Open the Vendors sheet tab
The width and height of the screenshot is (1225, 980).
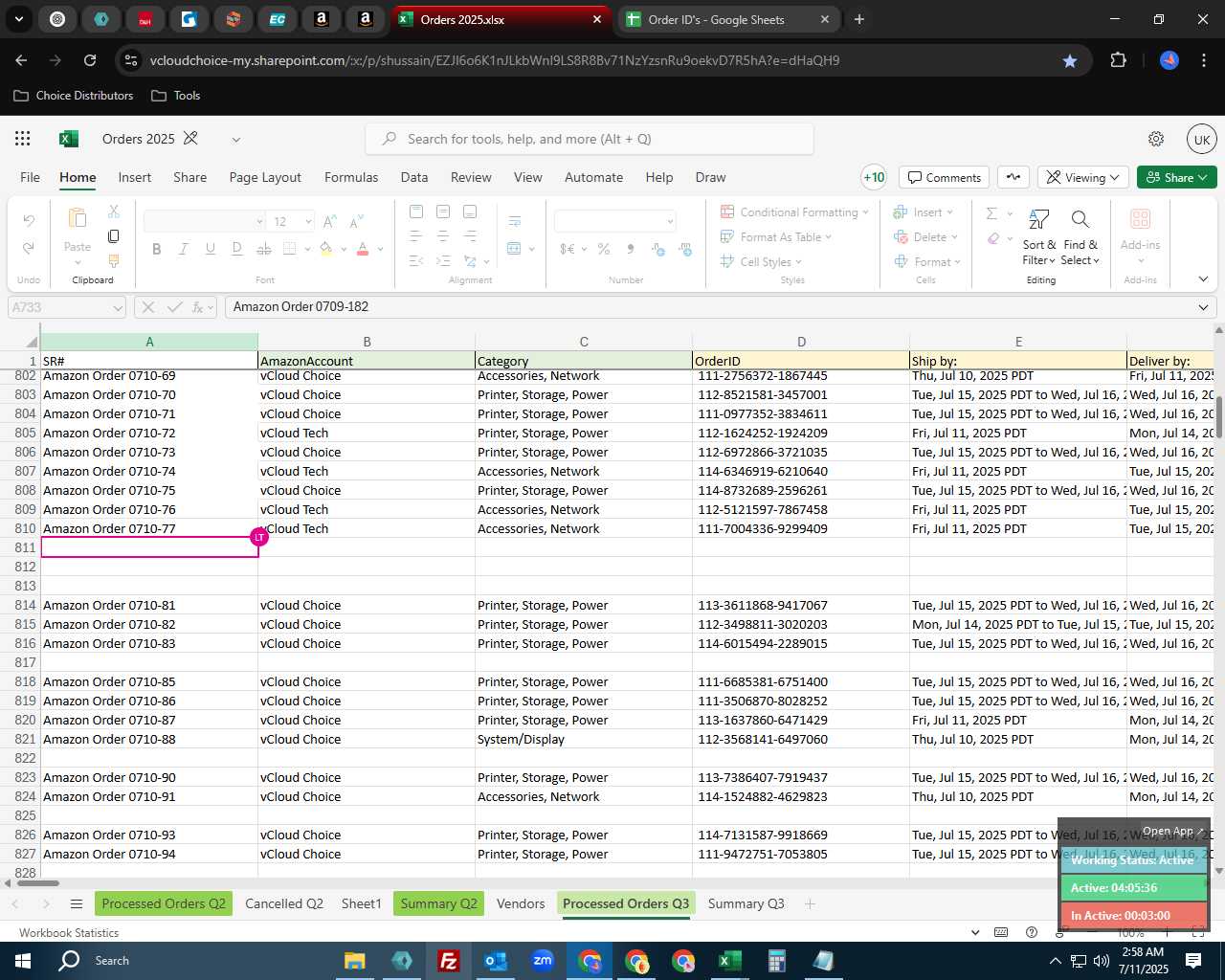[521, 903]
